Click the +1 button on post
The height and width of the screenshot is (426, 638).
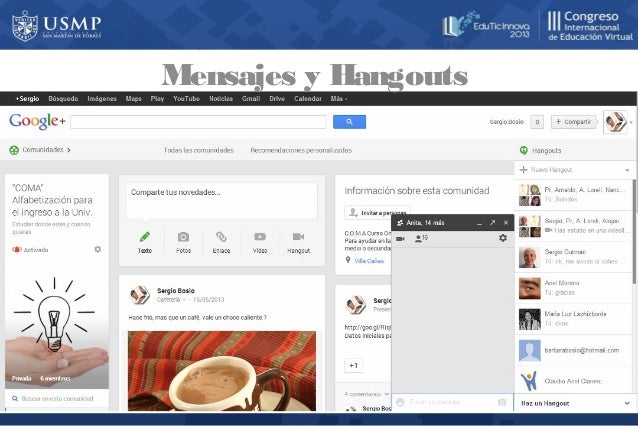pos(353,365)
